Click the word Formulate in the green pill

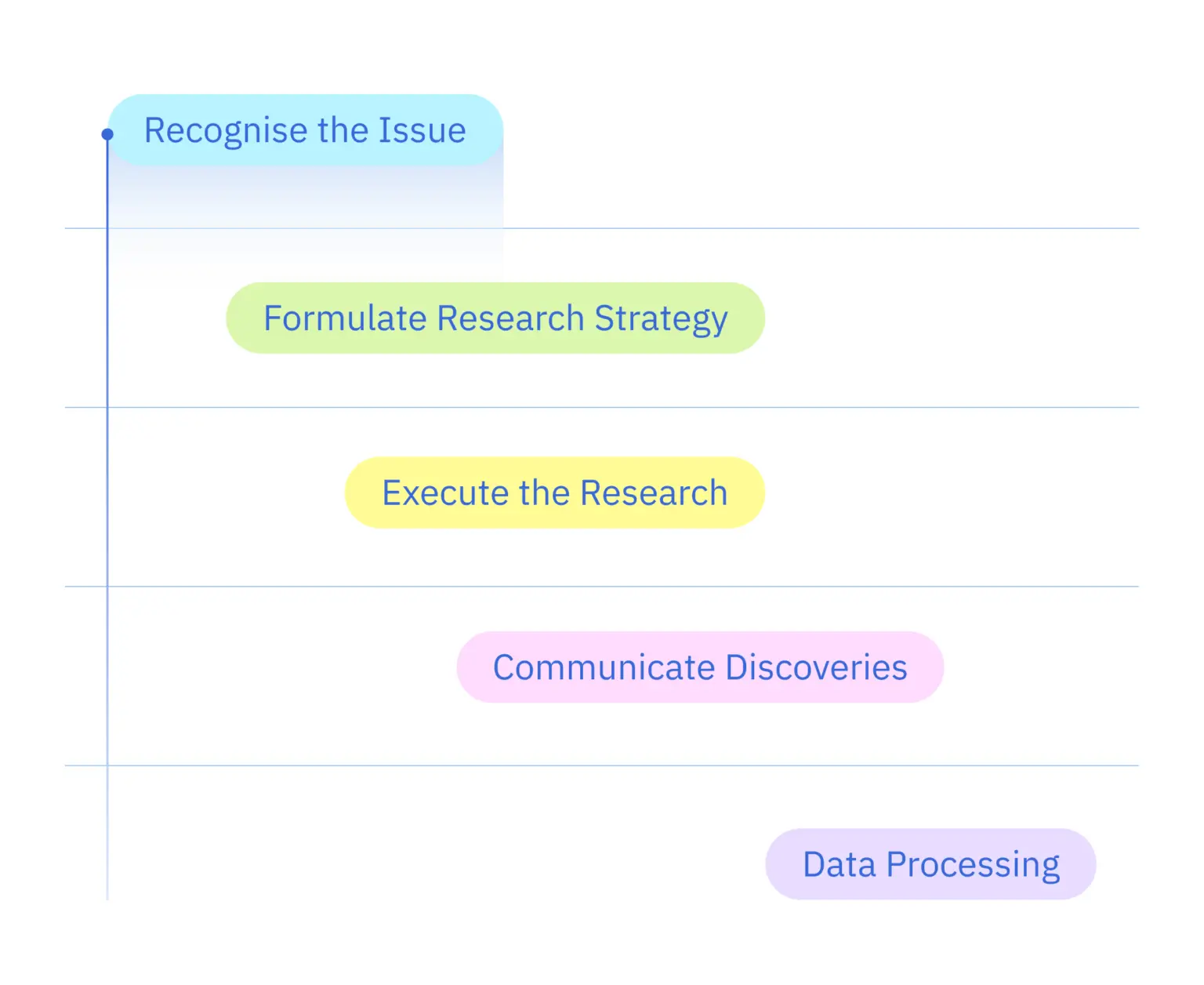click(x=346, y=318)
